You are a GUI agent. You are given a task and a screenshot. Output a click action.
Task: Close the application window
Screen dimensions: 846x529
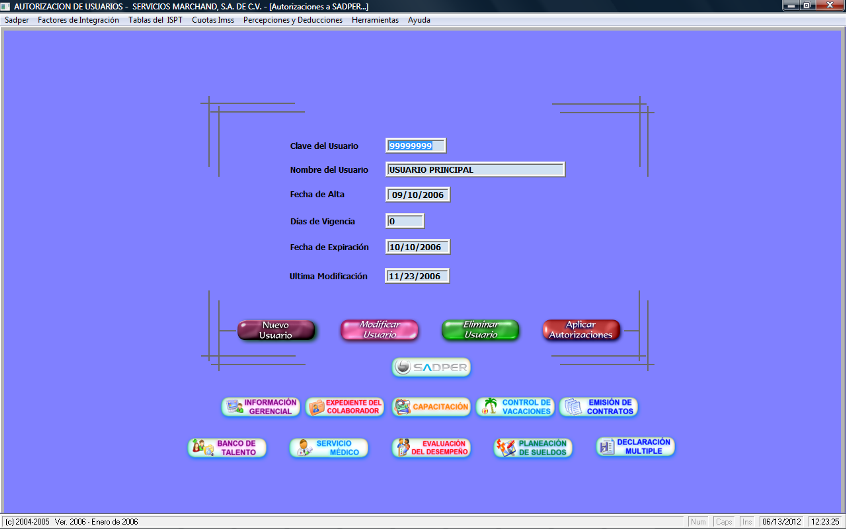coord(830,5)
